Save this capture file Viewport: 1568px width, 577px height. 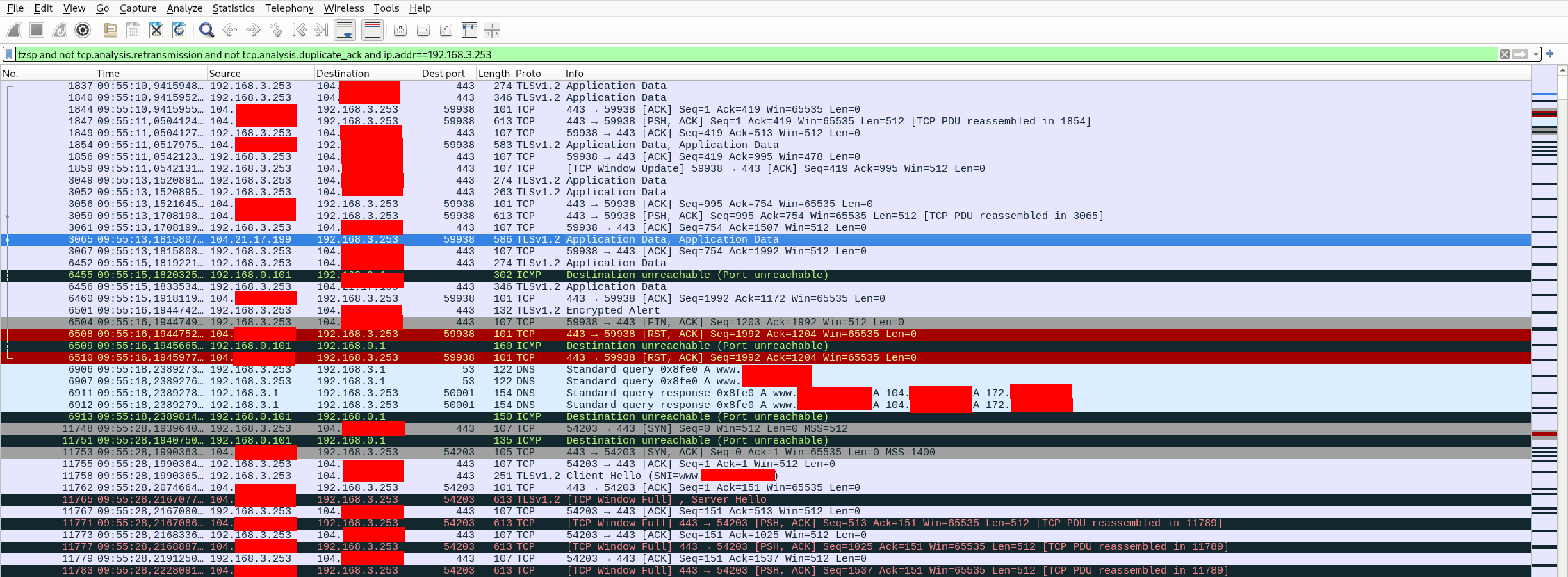[x=133, y=30]
